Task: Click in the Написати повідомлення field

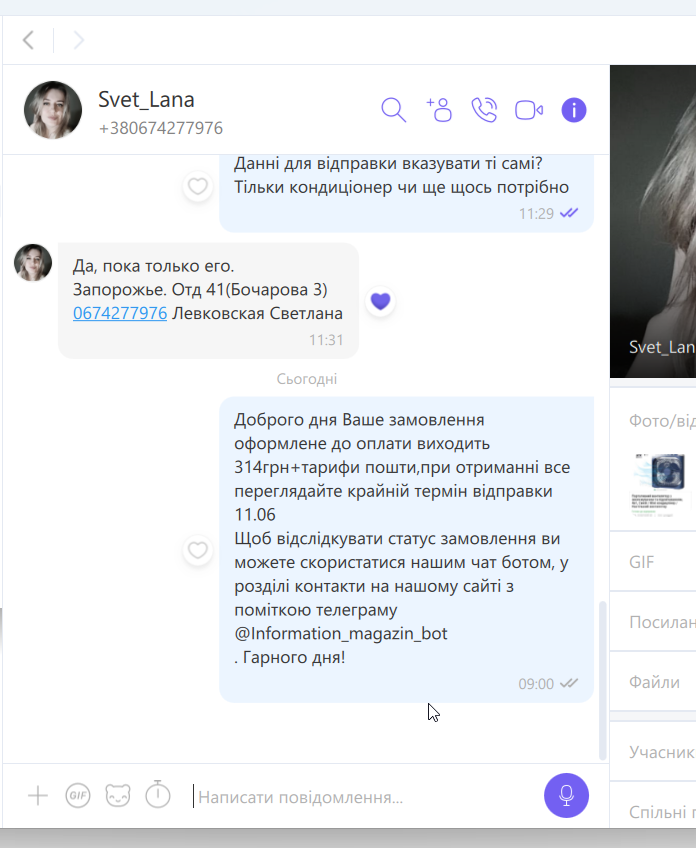Action: (362, 797)
